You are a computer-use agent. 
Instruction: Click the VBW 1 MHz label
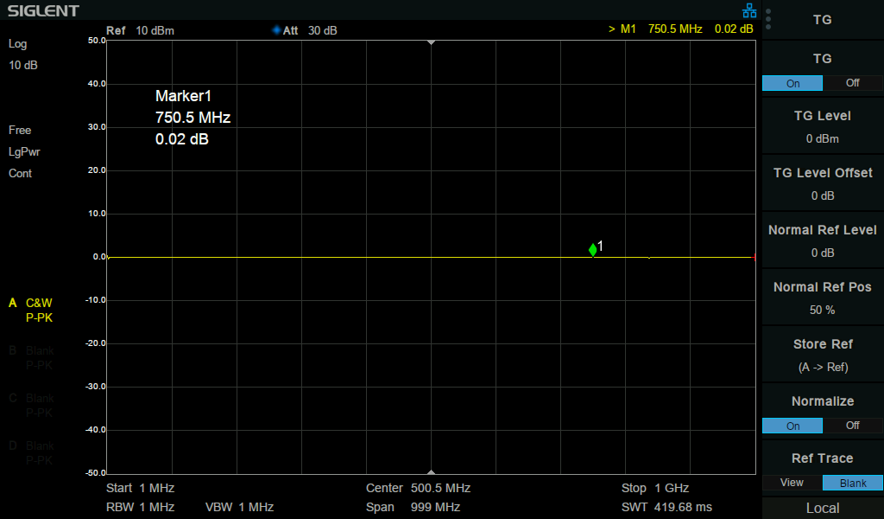tap(240, 507)
